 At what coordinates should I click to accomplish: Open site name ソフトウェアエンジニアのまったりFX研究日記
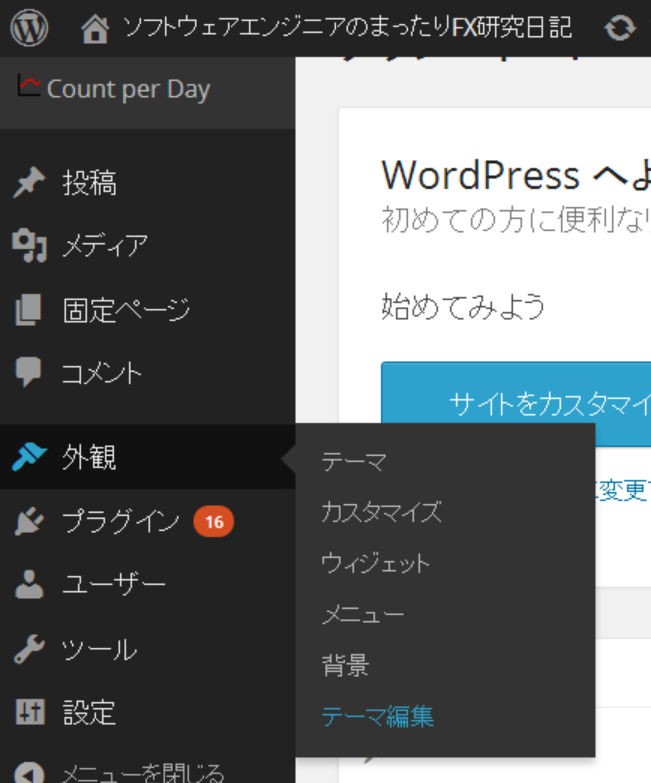click(x=347, y=27)
